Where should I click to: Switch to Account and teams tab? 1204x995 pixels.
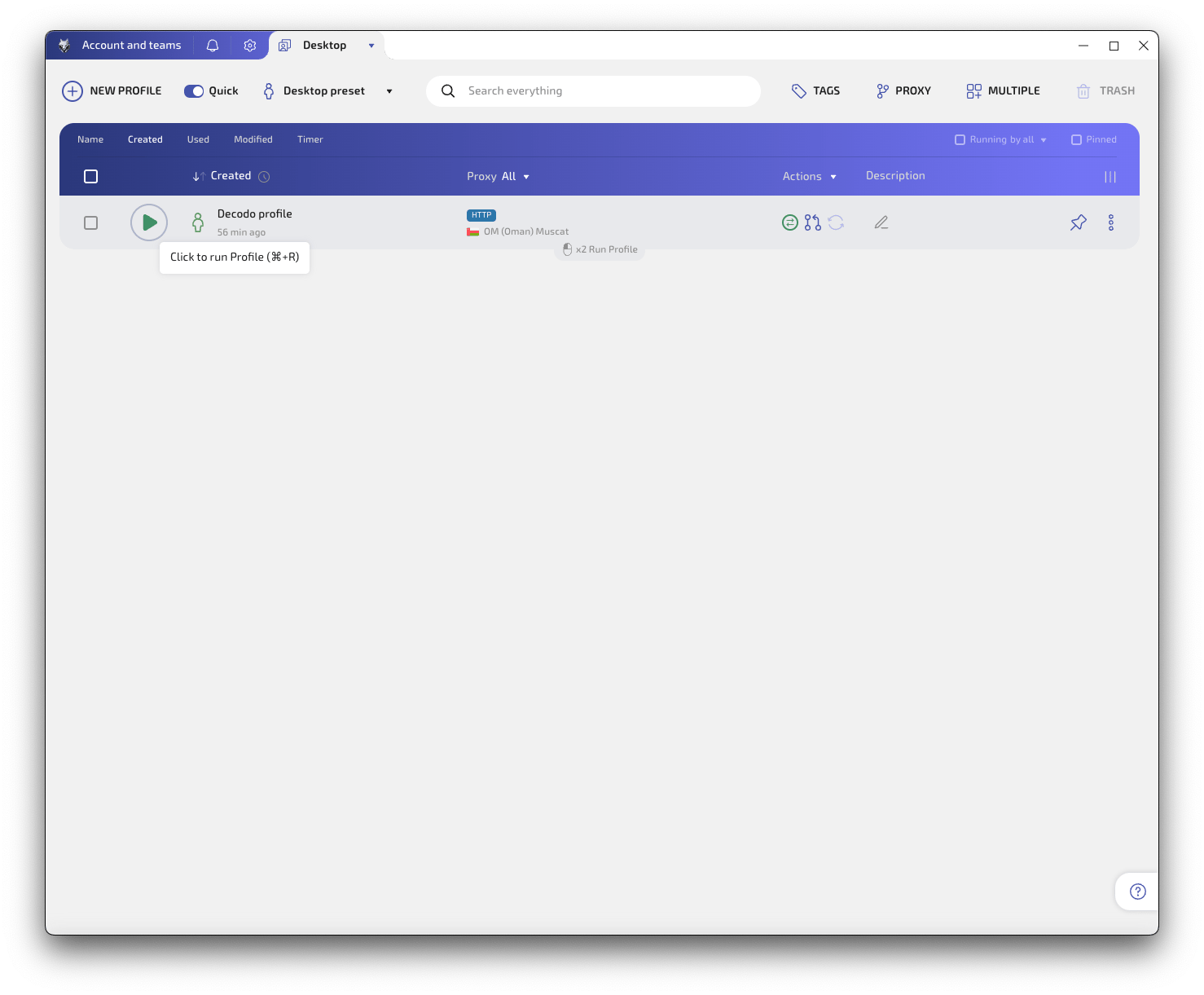[132, 46]
